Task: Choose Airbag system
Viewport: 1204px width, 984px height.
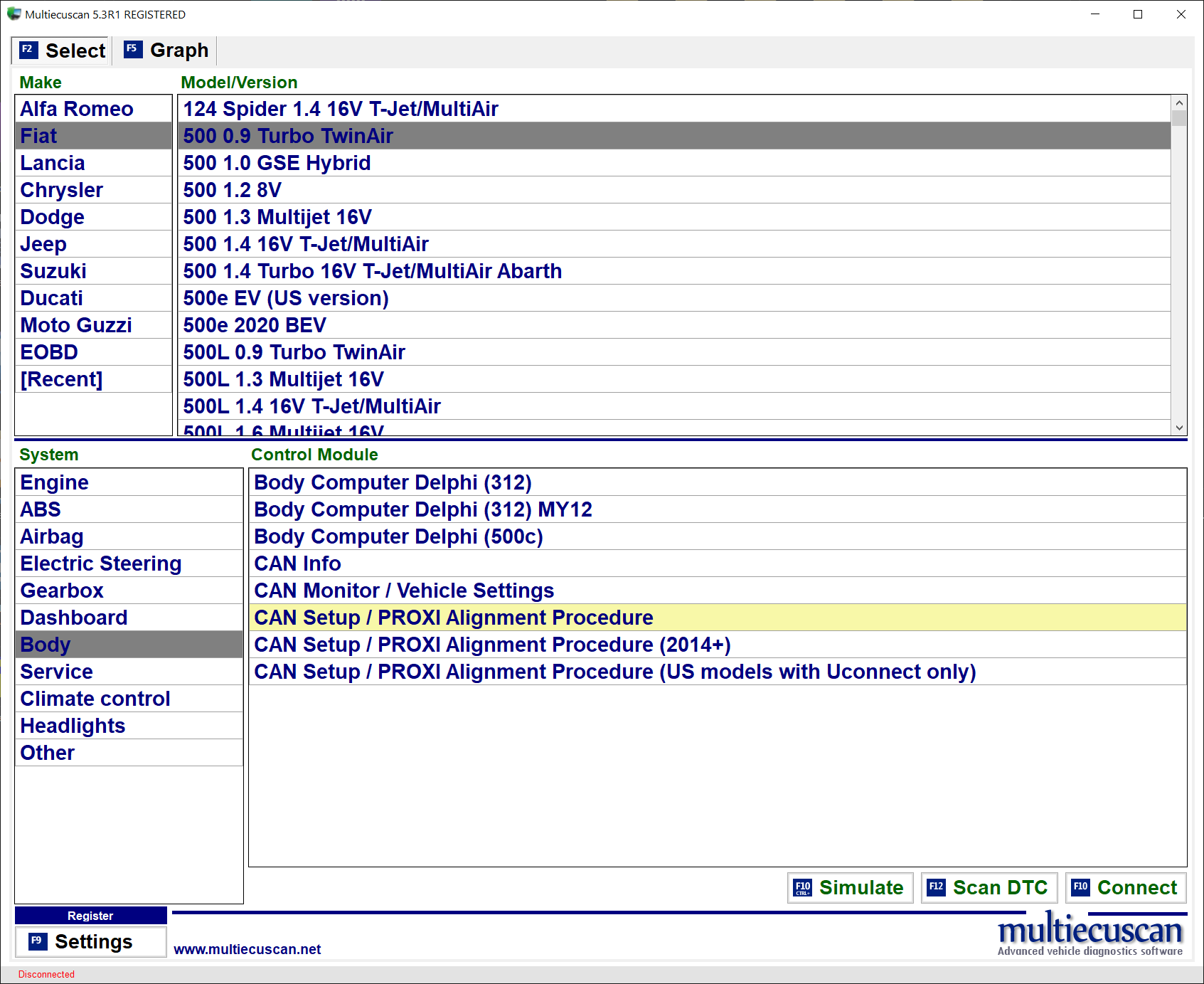Action: pos(129,536)
